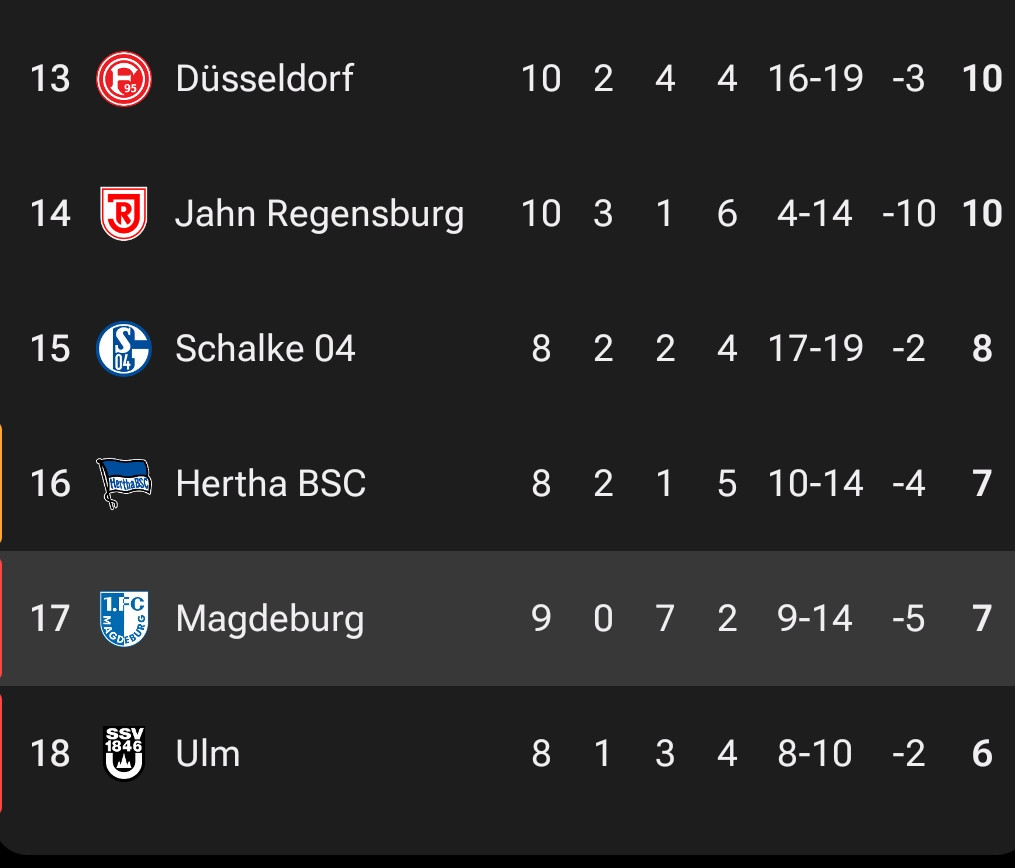Screen dimensions: 1015x868
Task: Open the Jahn Regensburg team link
Action: click(319, 214)
